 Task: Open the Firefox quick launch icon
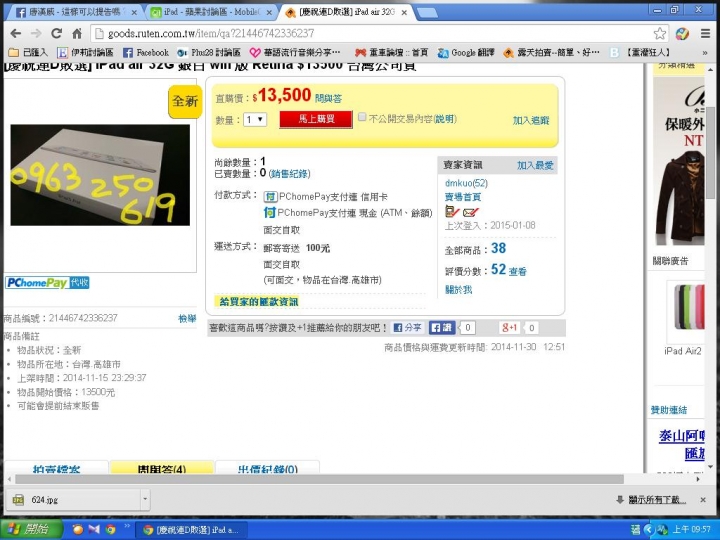pyautogui.click(x=78, y=529)
